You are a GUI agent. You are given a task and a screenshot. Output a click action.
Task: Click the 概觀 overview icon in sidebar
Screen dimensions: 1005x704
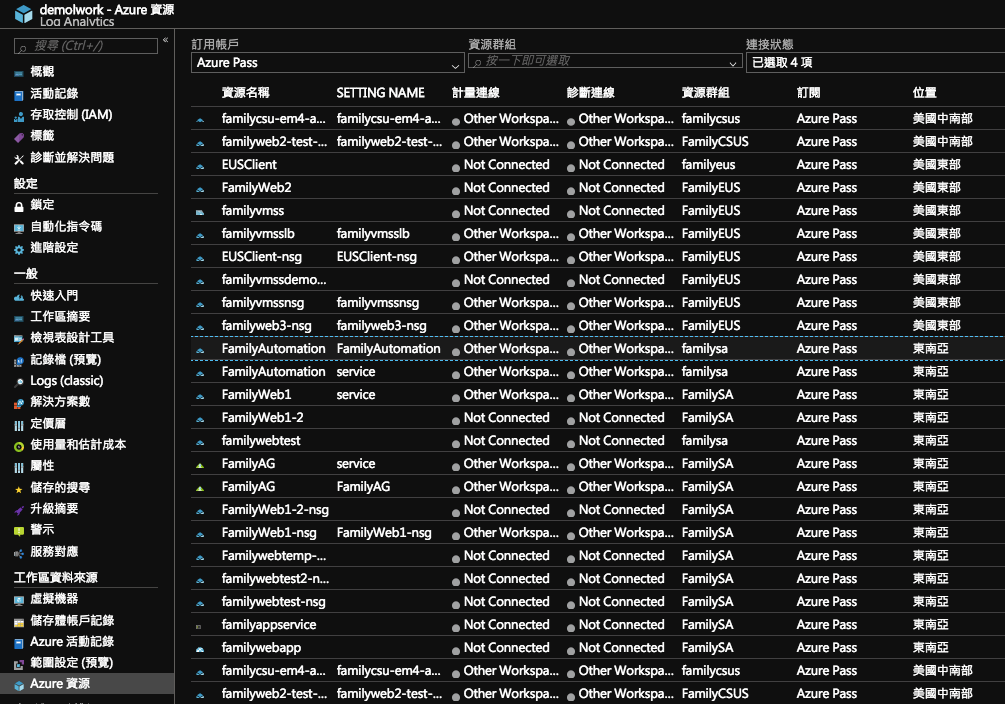click(19, 73)
